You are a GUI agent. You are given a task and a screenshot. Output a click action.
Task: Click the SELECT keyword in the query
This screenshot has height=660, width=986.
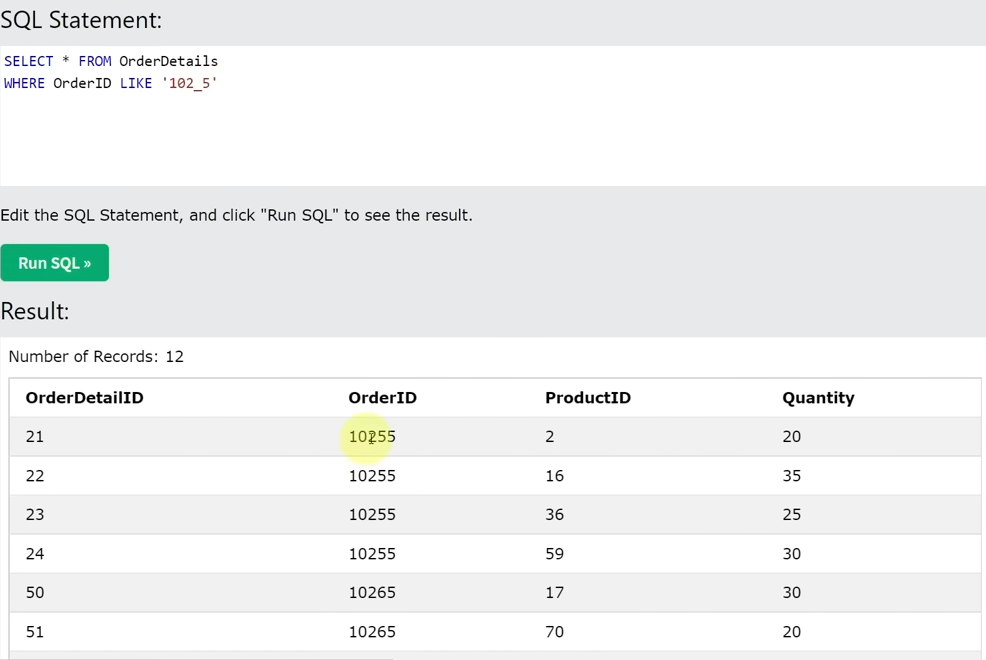(x=29, y=62)
